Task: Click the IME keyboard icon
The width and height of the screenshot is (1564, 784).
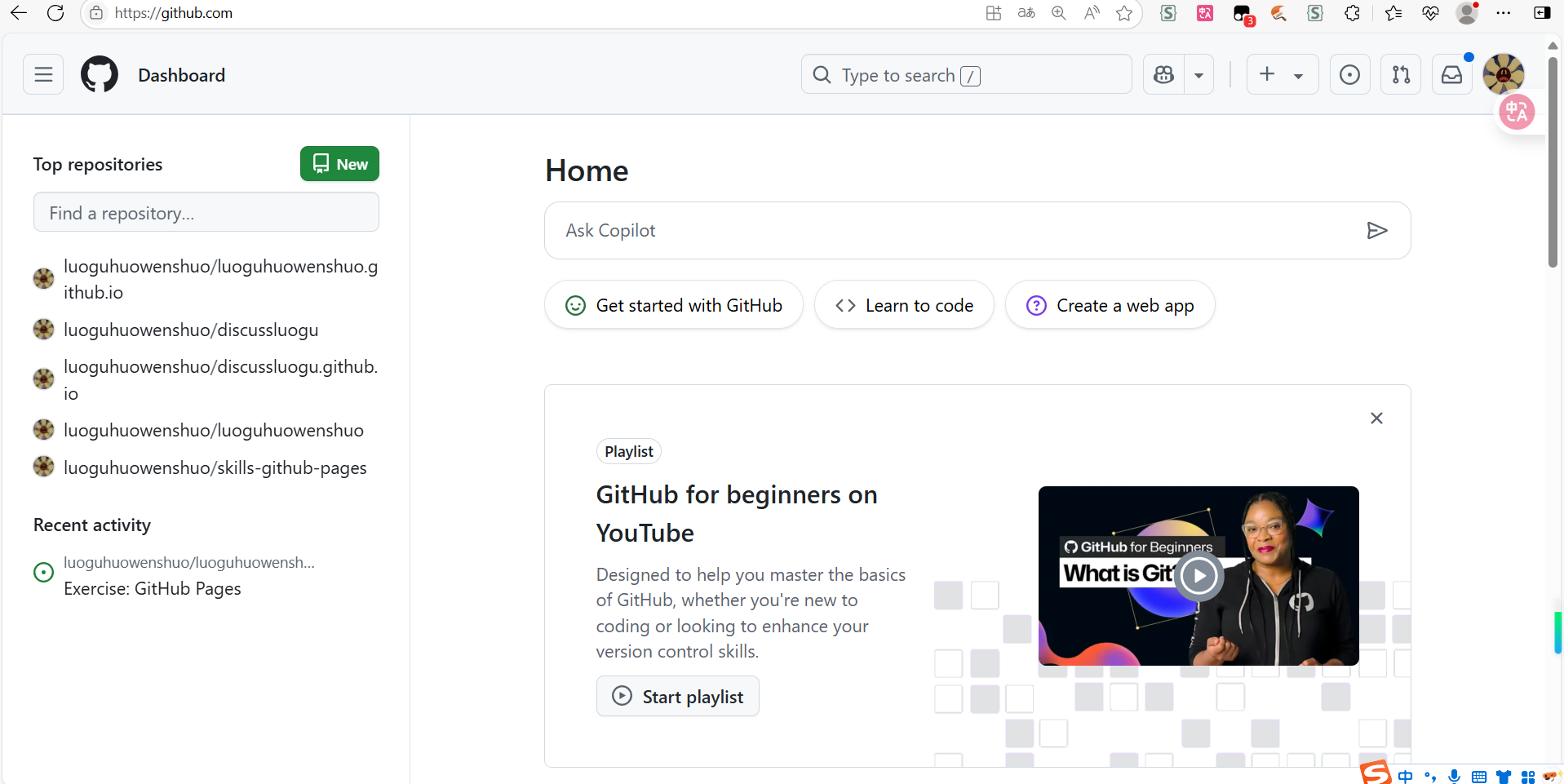Action: (x=1479, y=777)
